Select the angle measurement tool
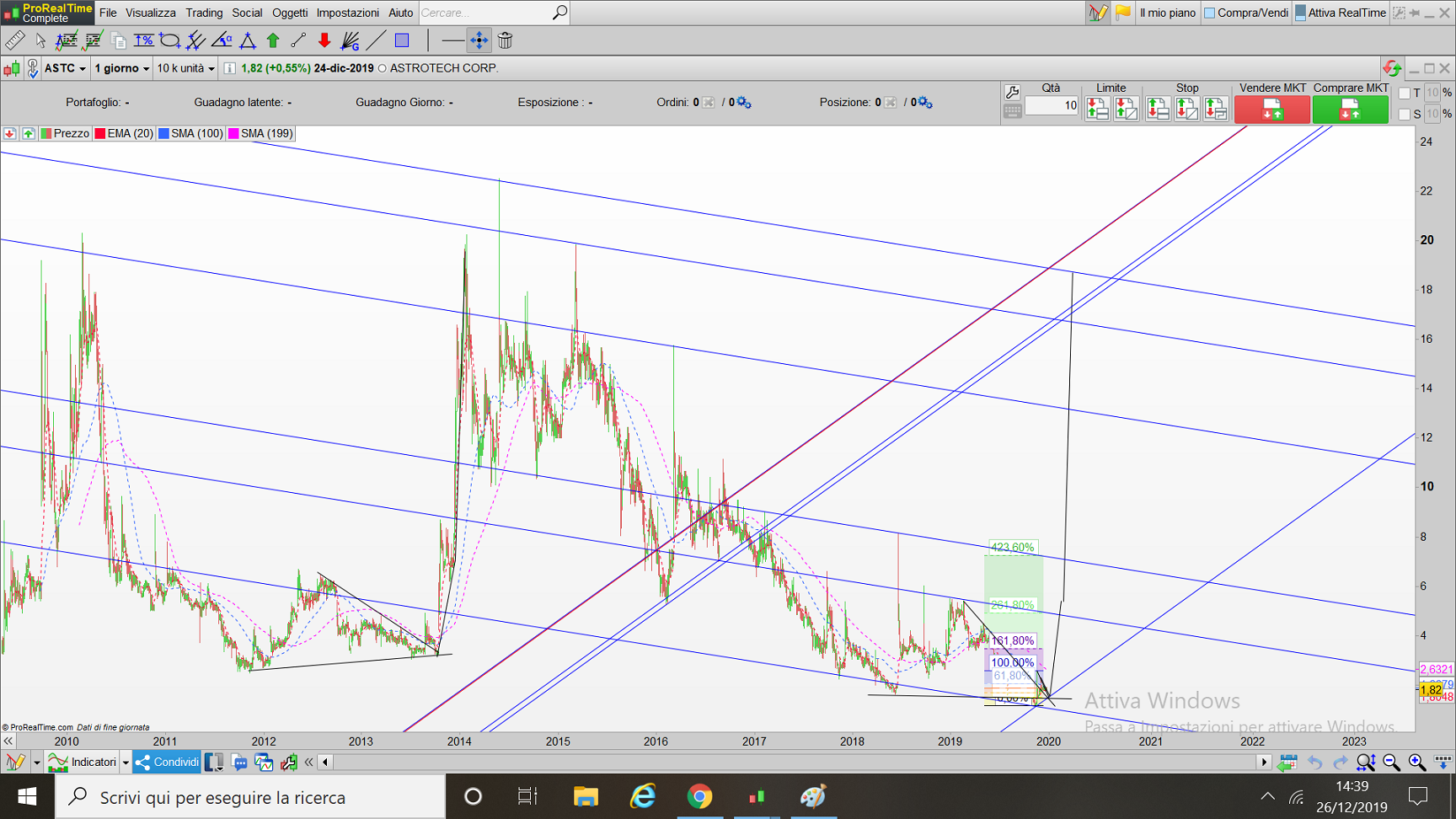1456x819 pixels. 222,40
